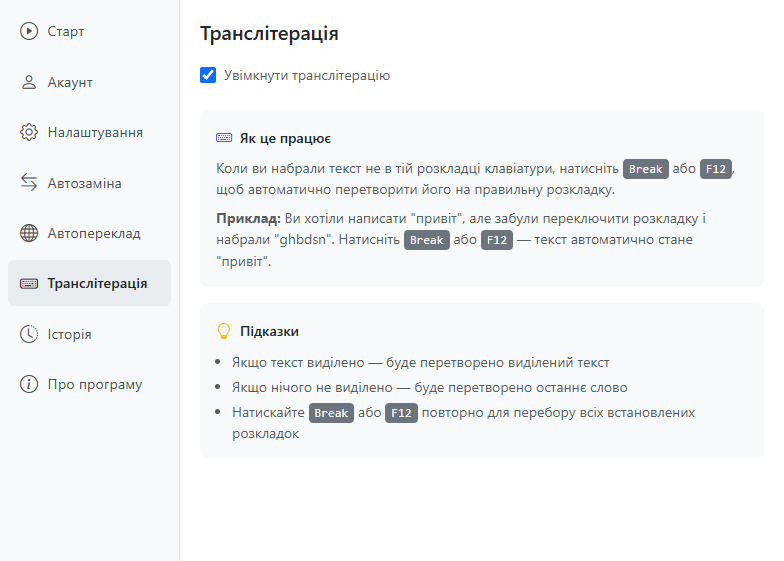The image size is (784, 561).
Task: Click the text повторно для перебору всіх встановлених
Action: (x=558, y=412)
